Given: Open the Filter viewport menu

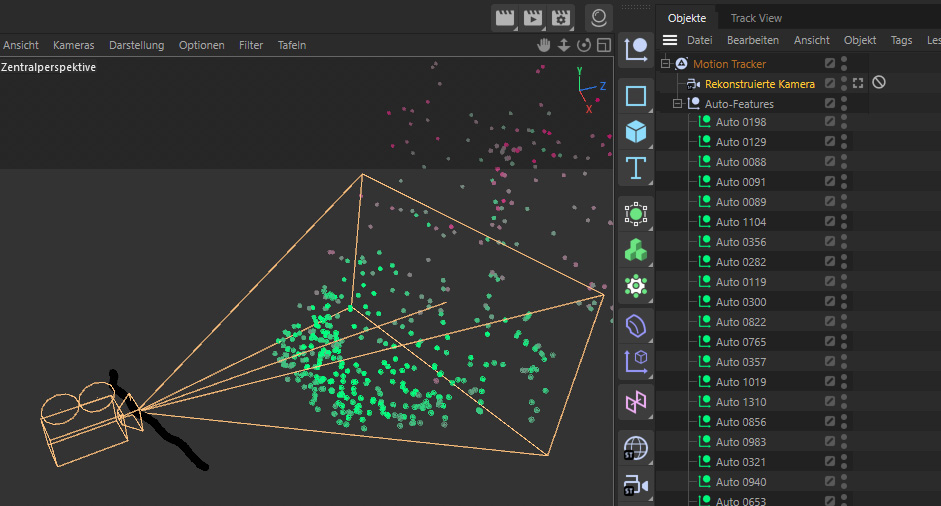Looking at the screenshot, I should tap(251, 45).
